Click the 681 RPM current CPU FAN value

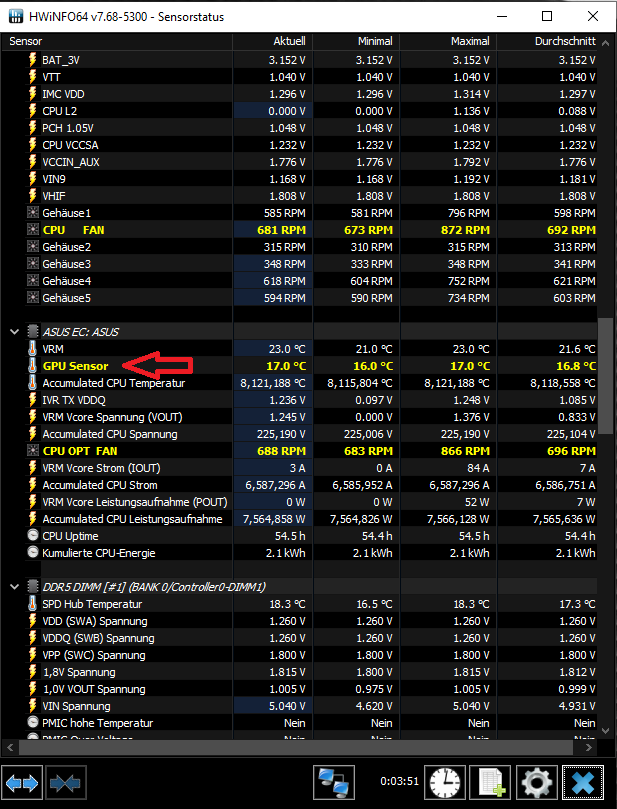tap(281, 230)
